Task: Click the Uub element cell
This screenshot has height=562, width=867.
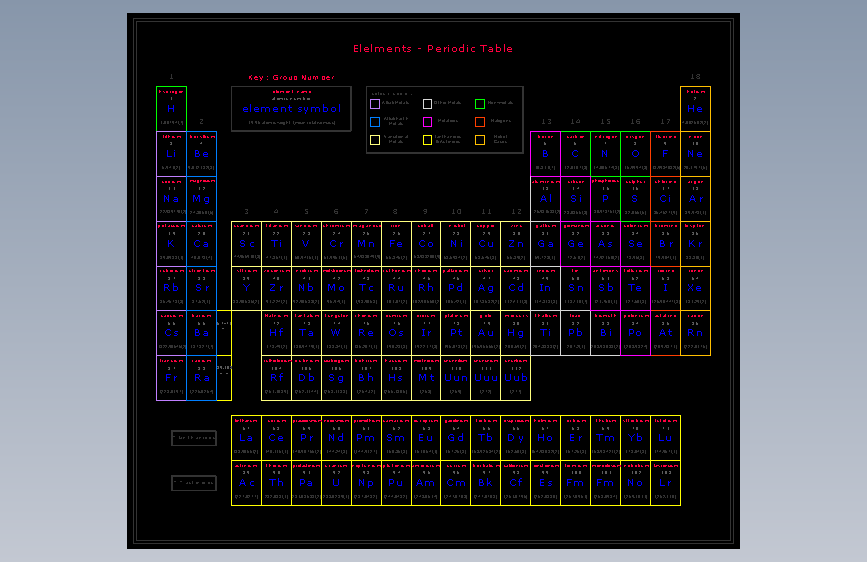Action: [x=515, y=378]
